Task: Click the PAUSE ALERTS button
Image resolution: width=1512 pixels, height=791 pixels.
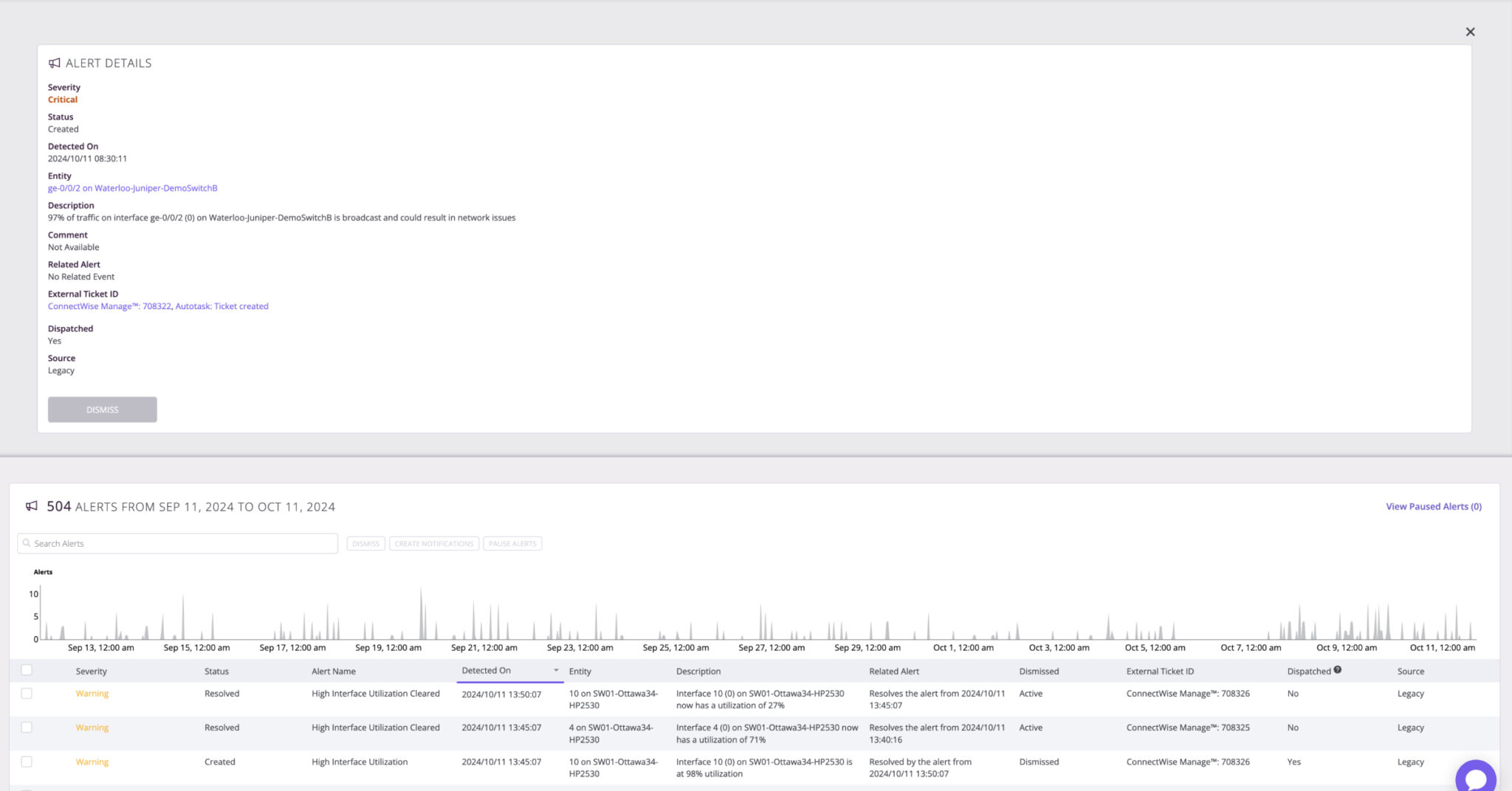Action: tap(512, 543)
